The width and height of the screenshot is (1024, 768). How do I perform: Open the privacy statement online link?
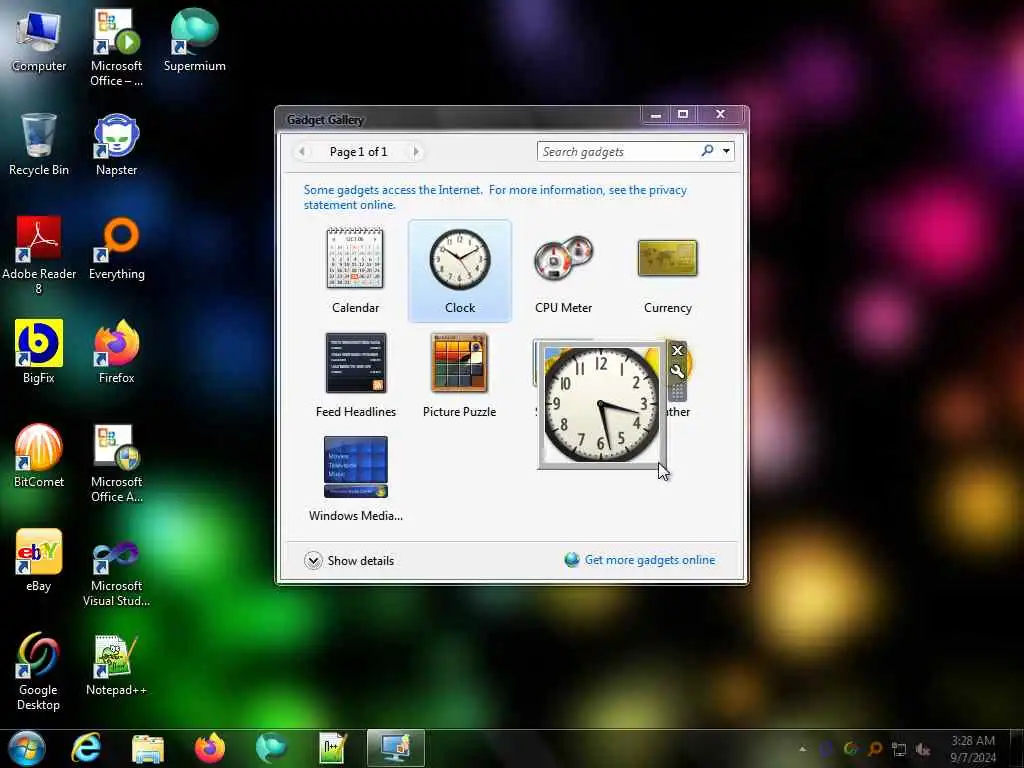[x=495, y=197]
